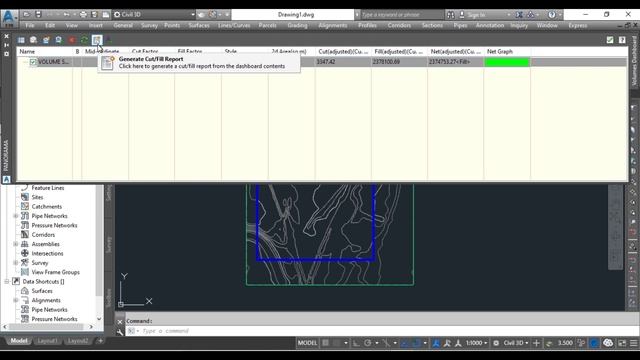Click the Open file quick access icon
The height and width of the screenshot is (360, 640).
point(27,14)
